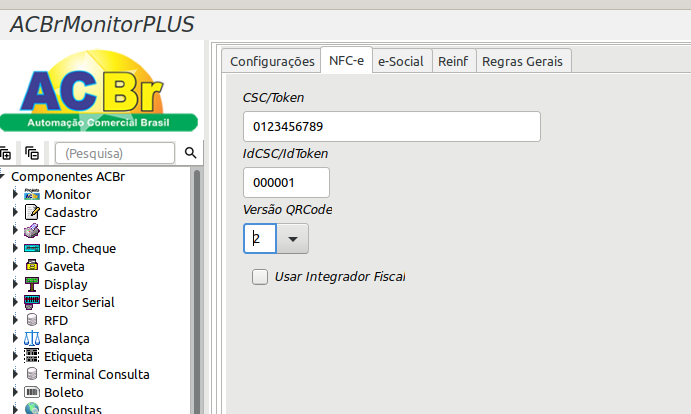
Task: Select Terminal Consulta in the tree
Action: (97, 374)
